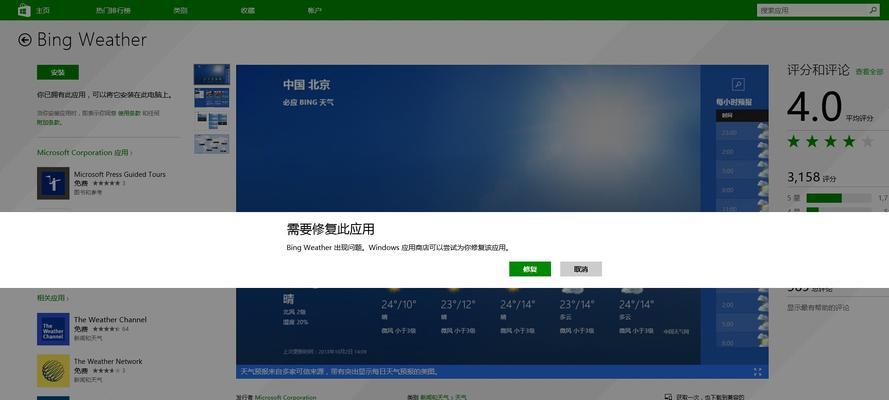Open the 使用条款 terms of use link

129,113
